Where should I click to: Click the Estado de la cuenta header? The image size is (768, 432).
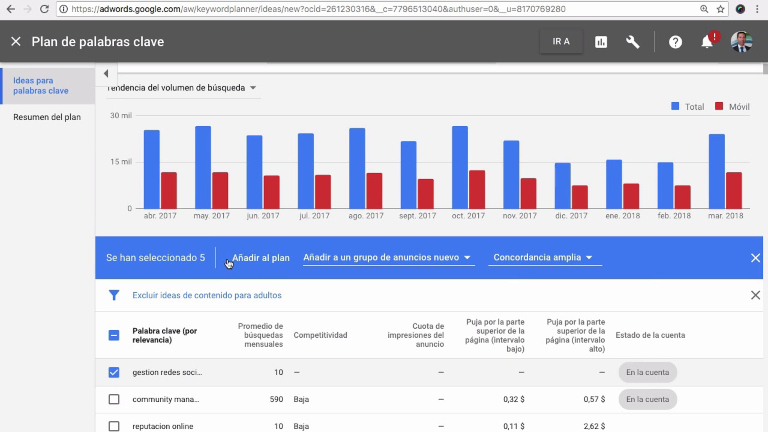pos(650,335)
